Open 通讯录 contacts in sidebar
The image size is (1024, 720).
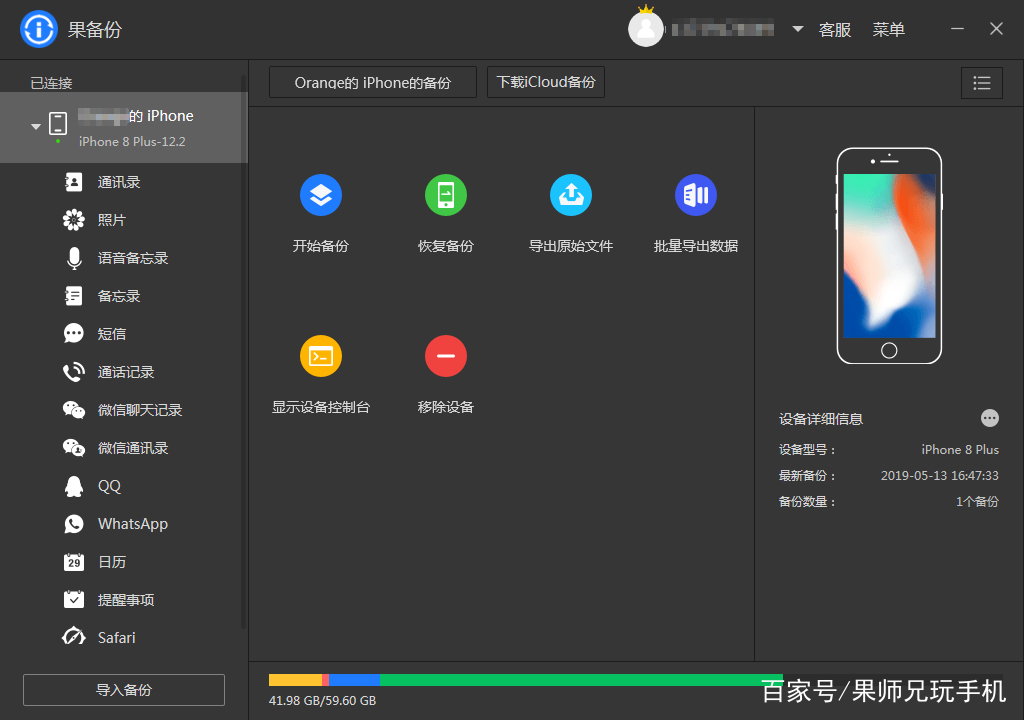[123, 182]
